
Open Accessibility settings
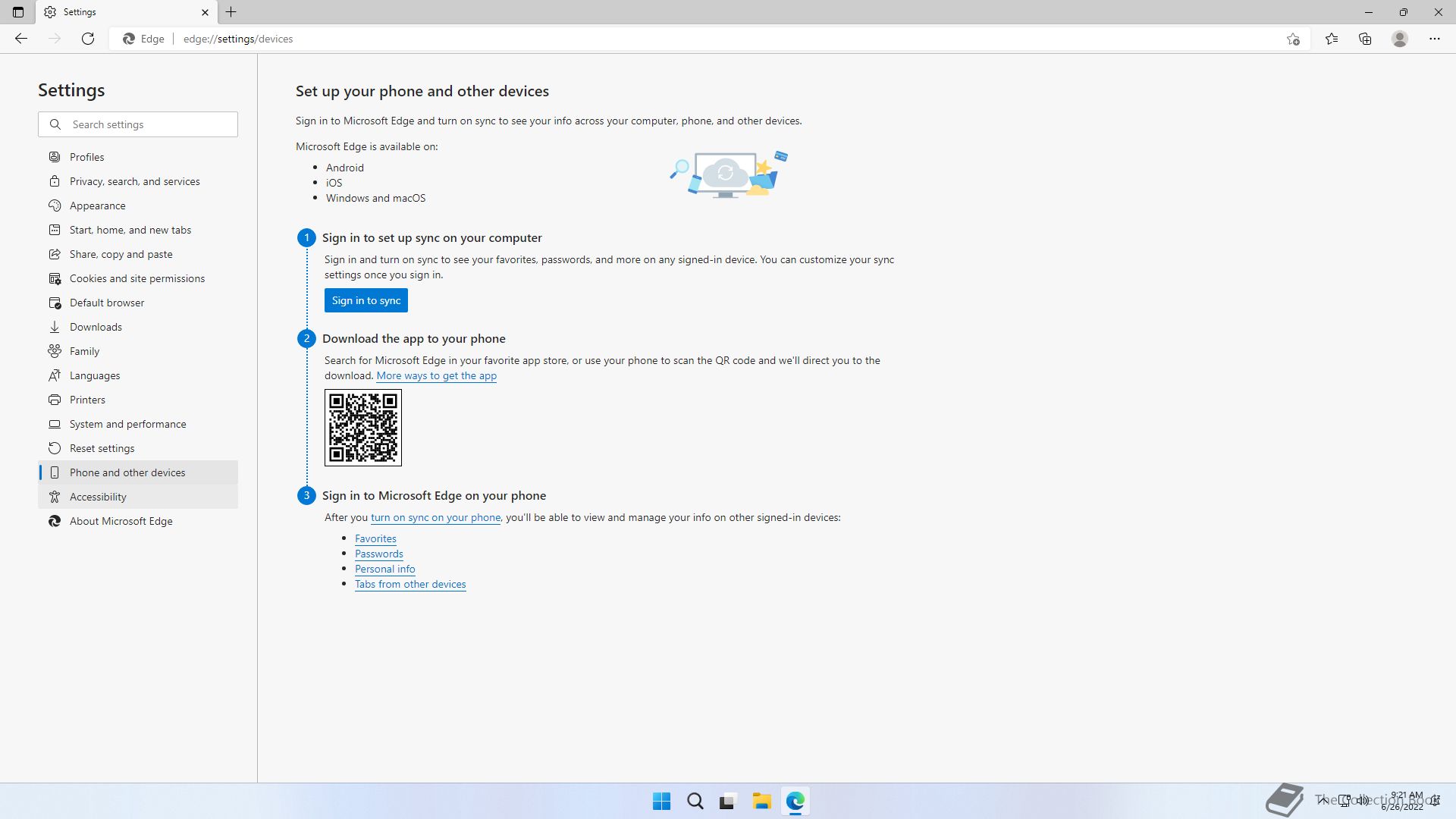tap(138, 497)
